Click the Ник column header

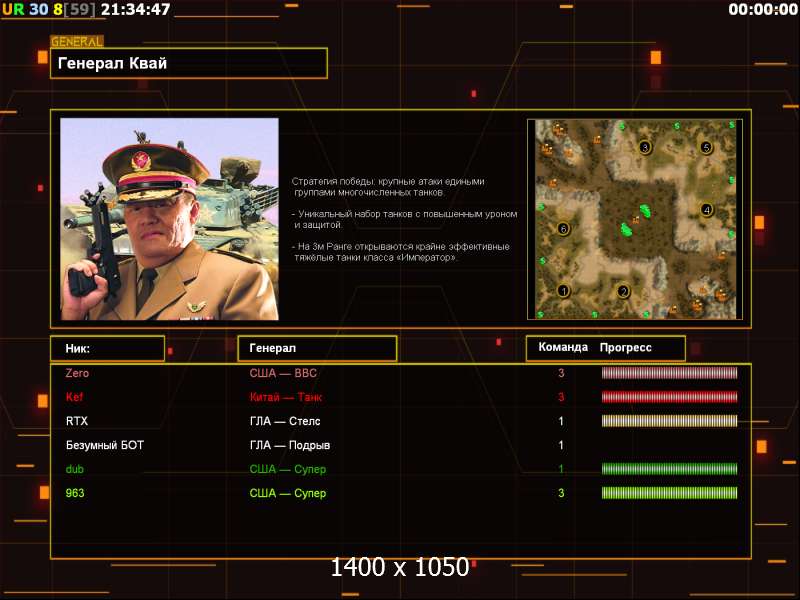tap(107, 348)
